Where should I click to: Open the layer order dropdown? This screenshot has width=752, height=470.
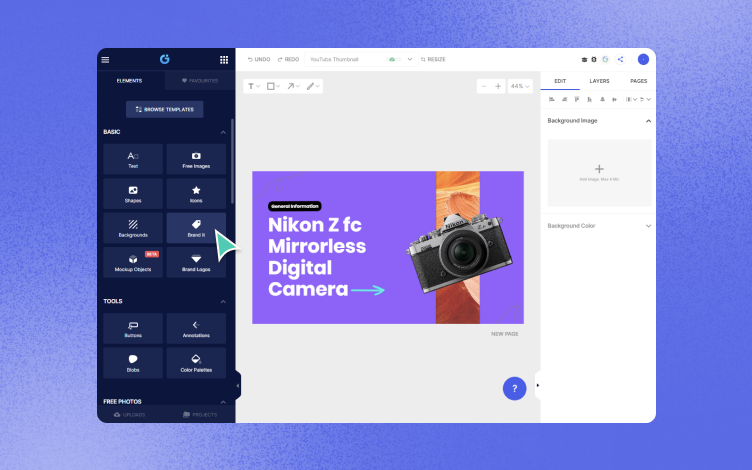coord(645,99)
